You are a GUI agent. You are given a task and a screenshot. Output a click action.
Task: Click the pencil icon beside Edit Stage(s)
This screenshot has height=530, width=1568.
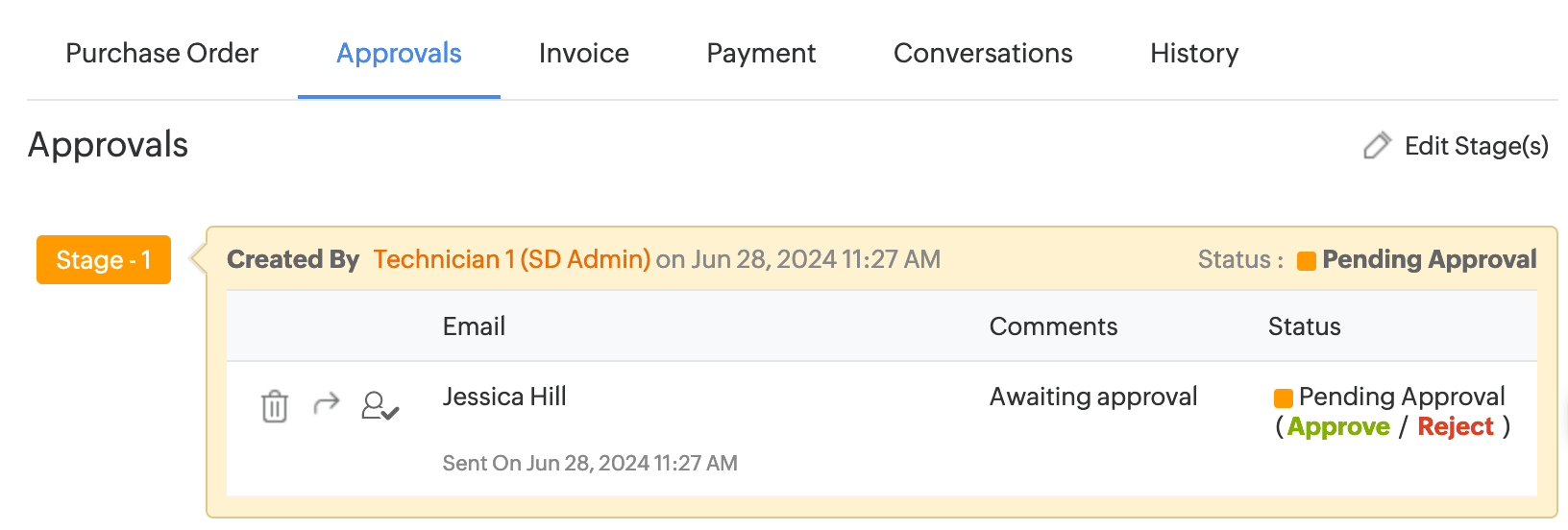tap(1377, 146)
